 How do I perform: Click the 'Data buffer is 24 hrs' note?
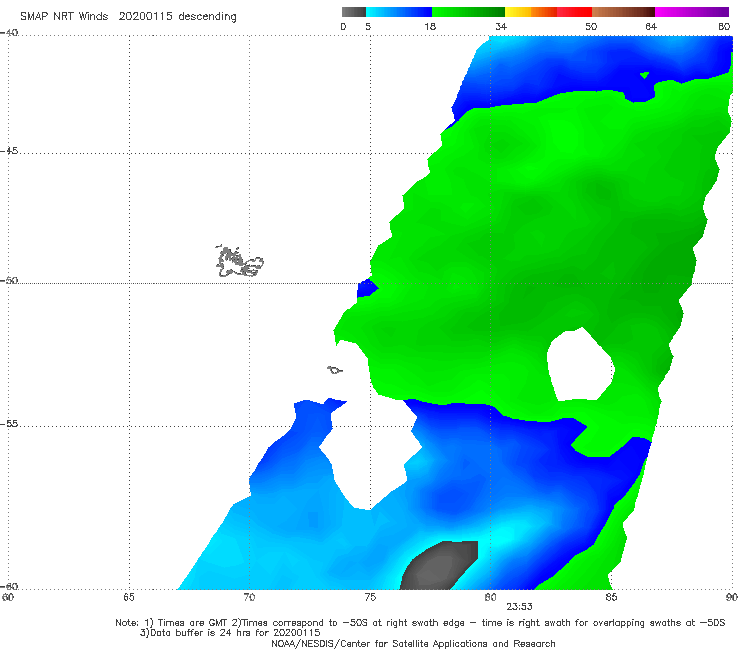click(230, 633)
